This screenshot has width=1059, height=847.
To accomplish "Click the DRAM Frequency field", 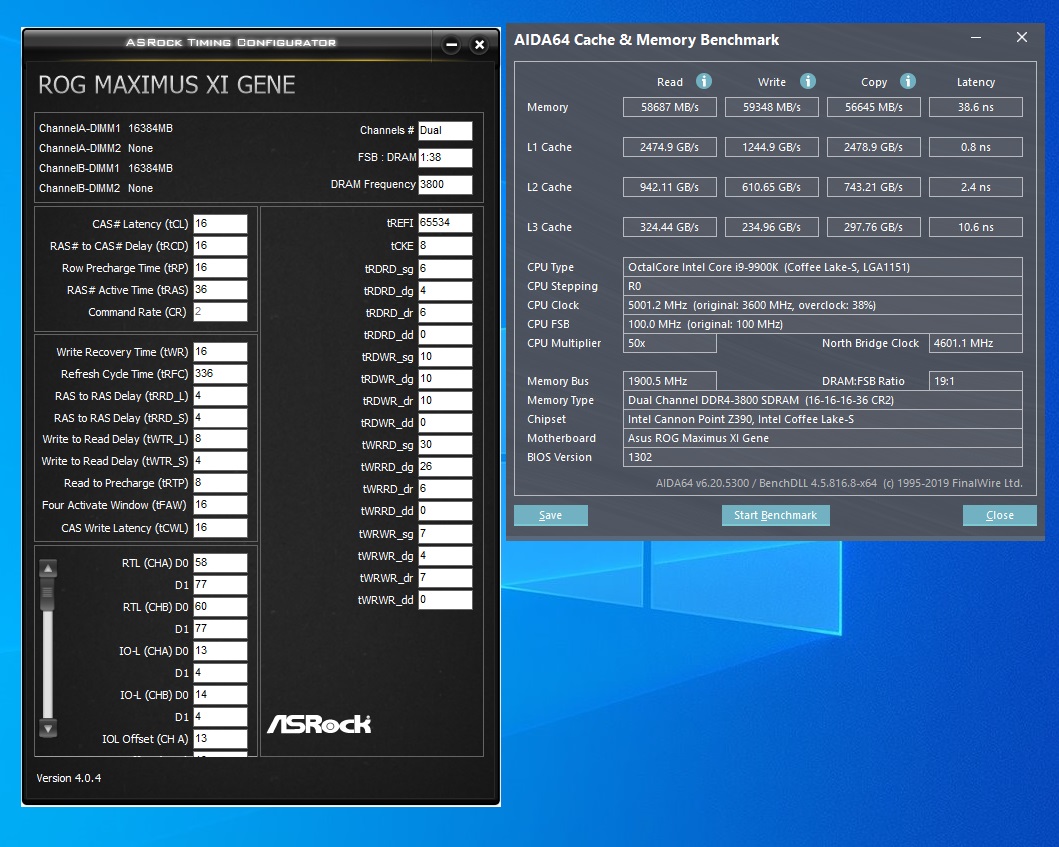I will (x=445, y=184).
